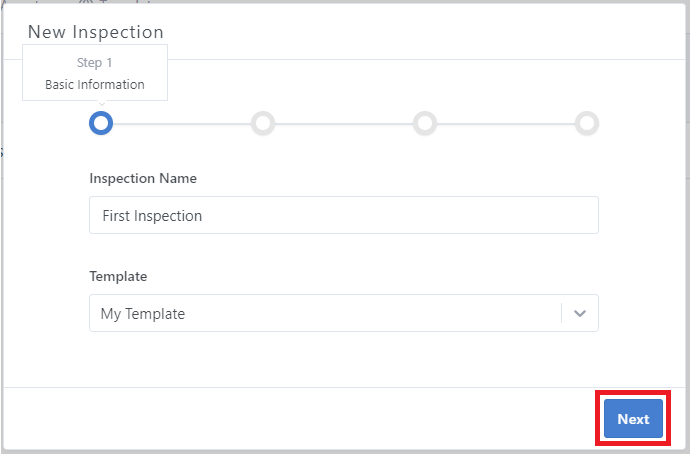Click empty footer area left of Next

[300, 420]
